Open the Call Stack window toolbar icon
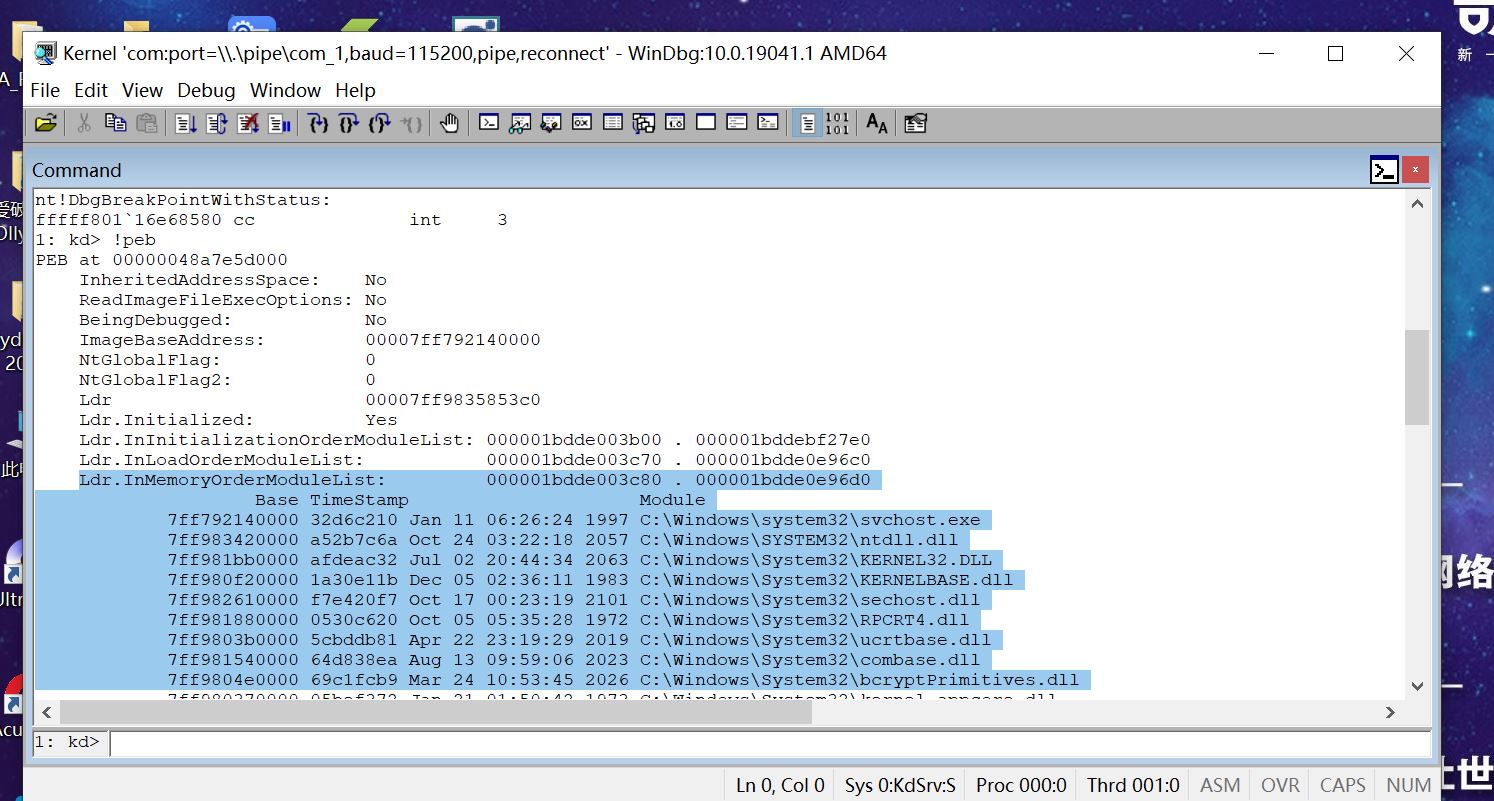Screen dimensions: 1494x801 click(x=644, y=122)
